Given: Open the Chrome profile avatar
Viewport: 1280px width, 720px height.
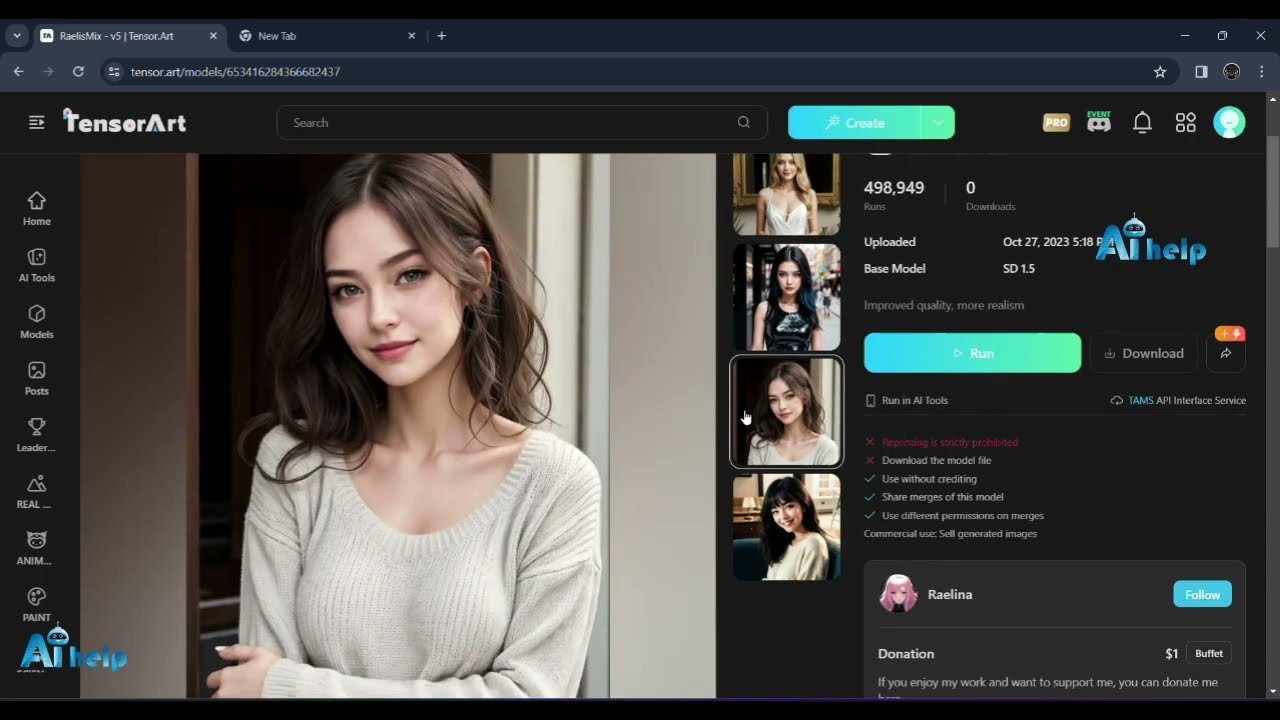Looking at the screenshot, I should coord(1232,72).
